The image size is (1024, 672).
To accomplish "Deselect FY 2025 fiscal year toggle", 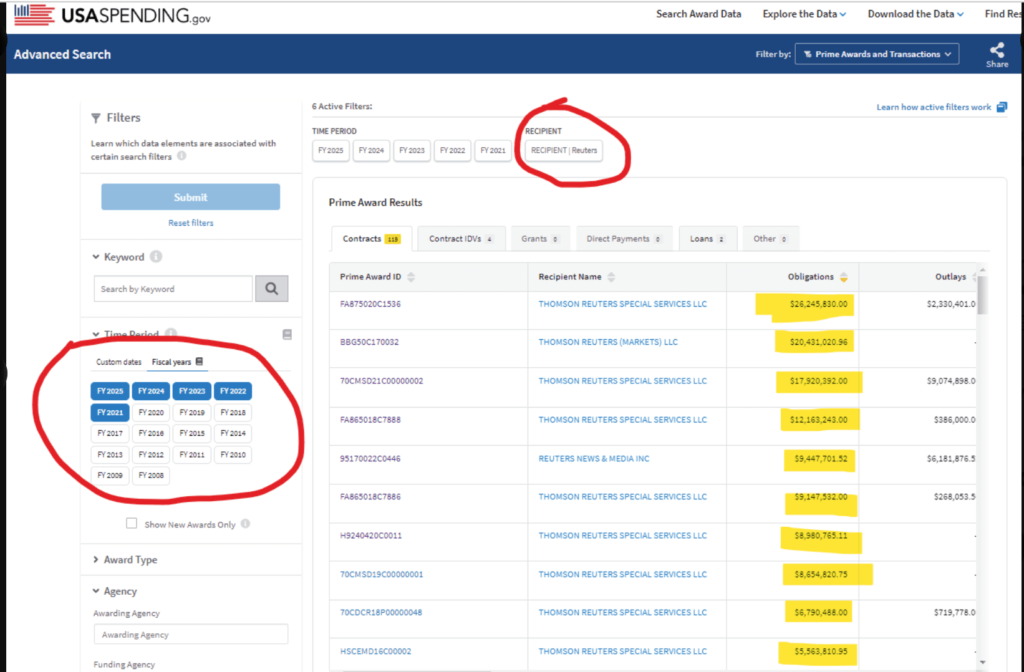I will coord(110,391).
